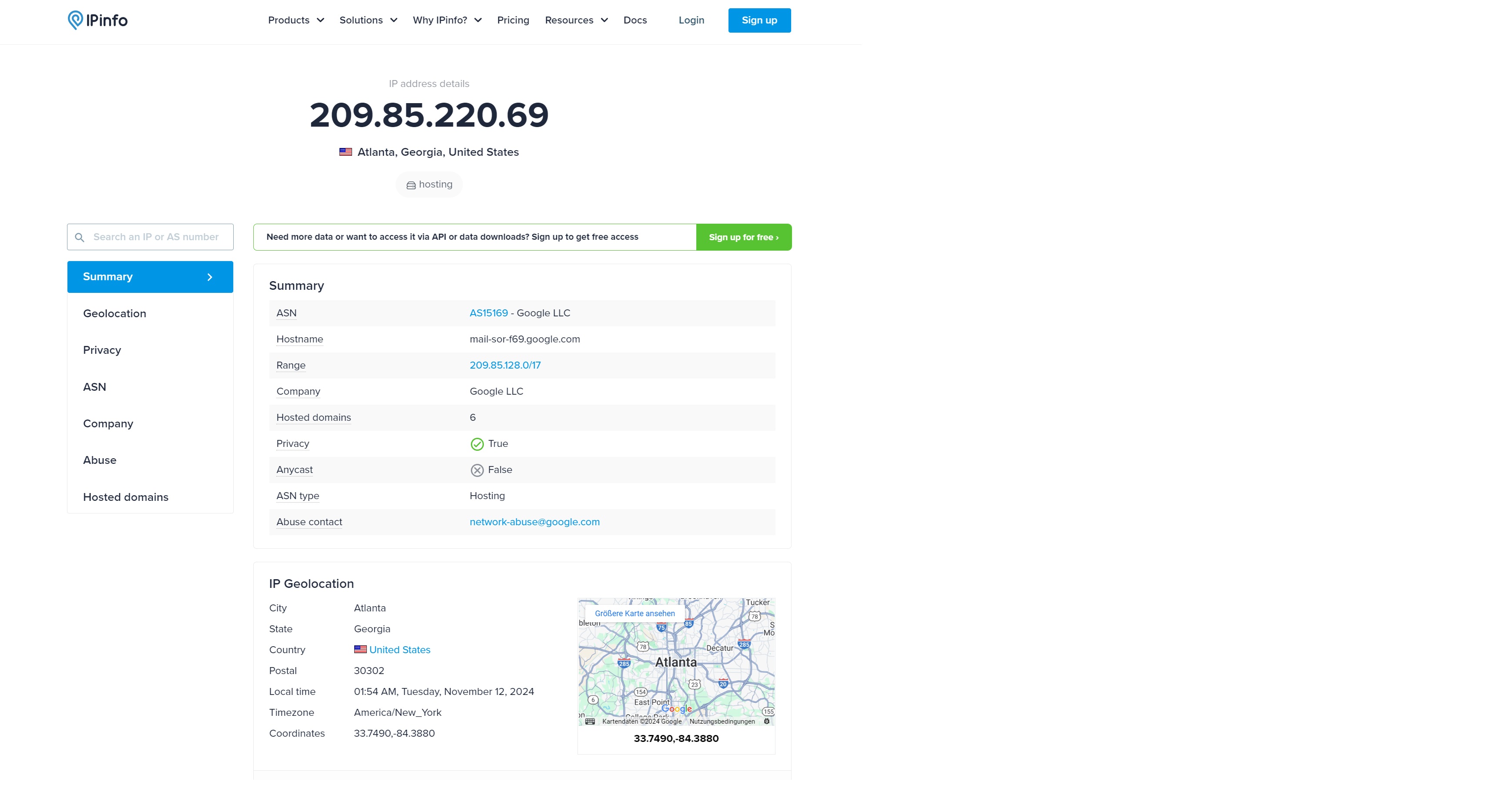The width and height of the screenshot is (1503, 812).
Task: Click the network-abuse@google.com link
Action: click(534, 521)
